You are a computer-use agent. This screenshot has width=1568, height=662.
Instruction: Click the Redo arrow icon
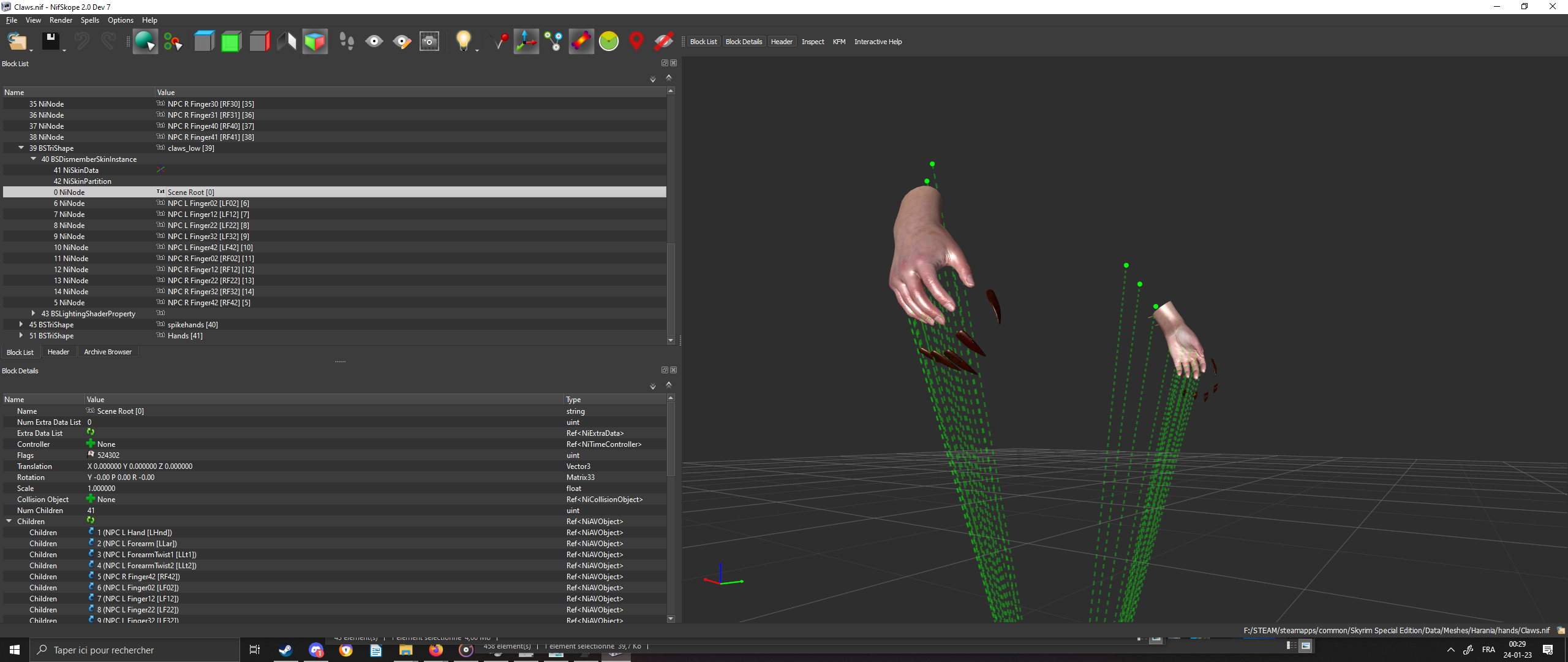(108, 42)
